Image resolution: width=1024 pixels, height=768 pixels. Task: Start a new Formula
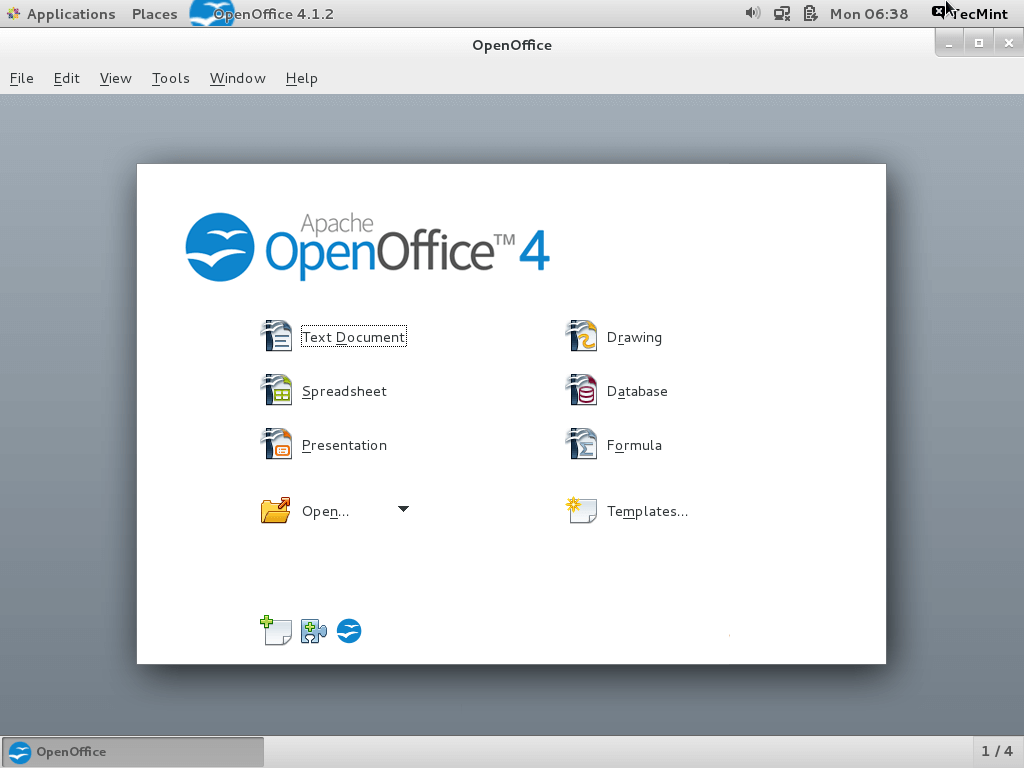click(x=634, y=445)
